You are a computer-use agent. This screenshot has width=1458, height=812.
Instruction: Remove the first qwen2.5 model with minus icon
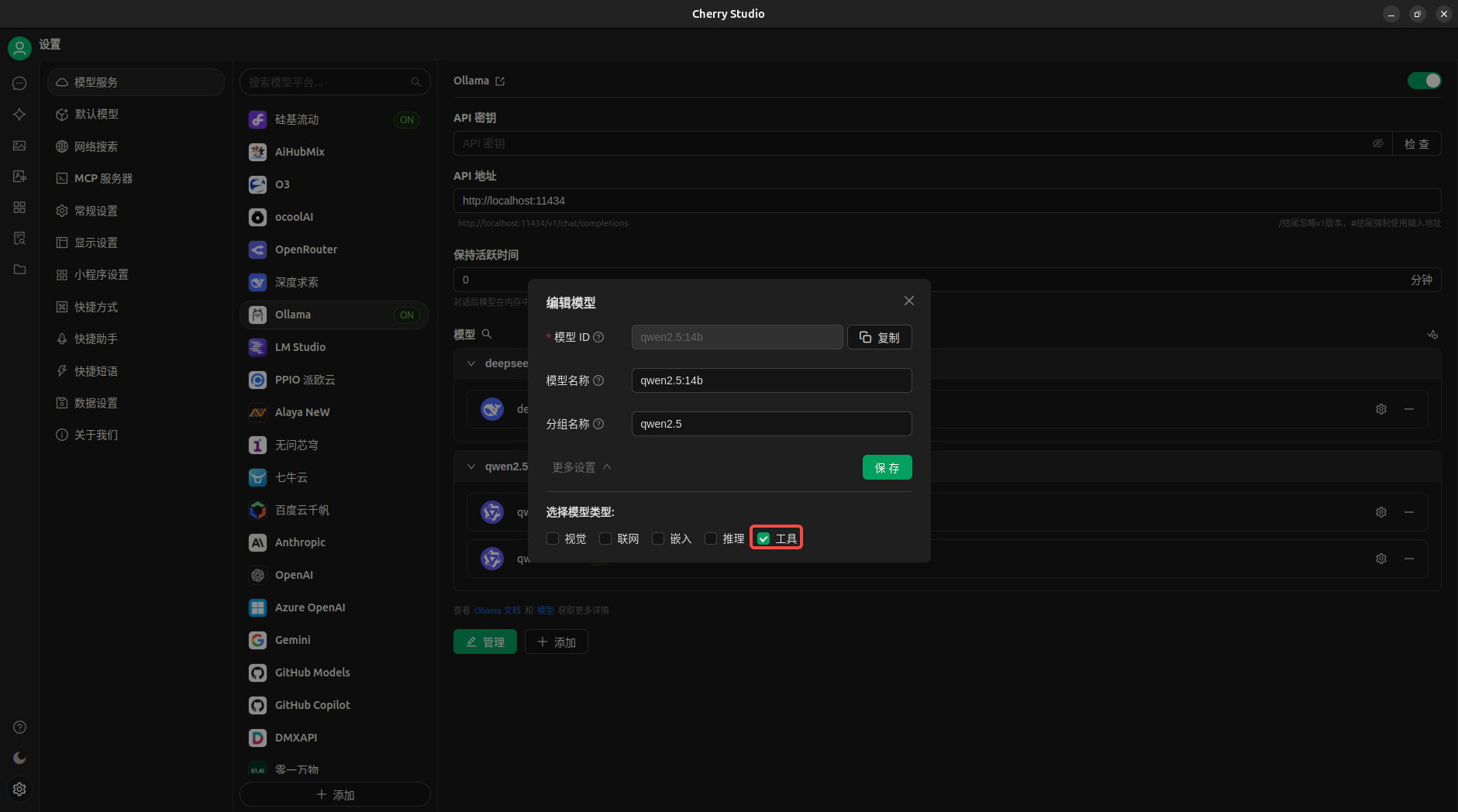[x=1409, y=512]
